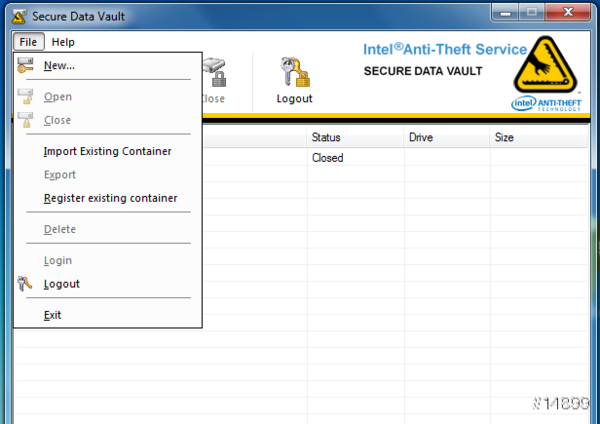Choose Import Existing Container
Screen dimensions: 600x424
tap(107, 151)
